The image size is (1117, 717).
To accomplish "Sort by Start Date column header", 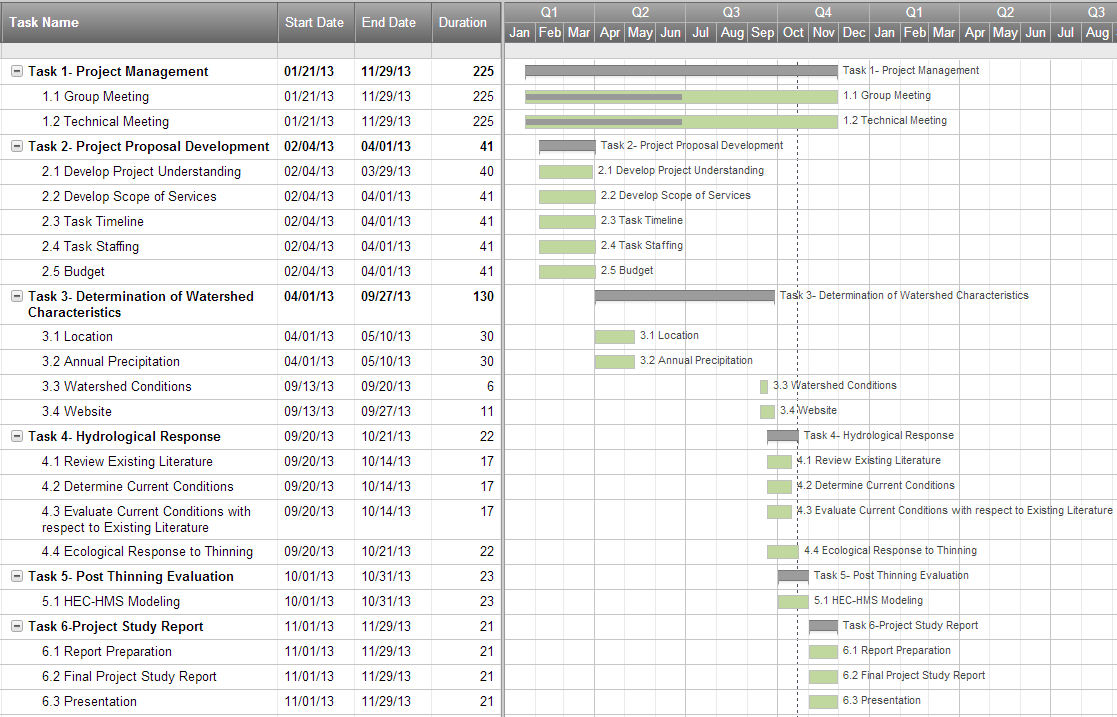I will pyautogui.click(x=316, y=23).
